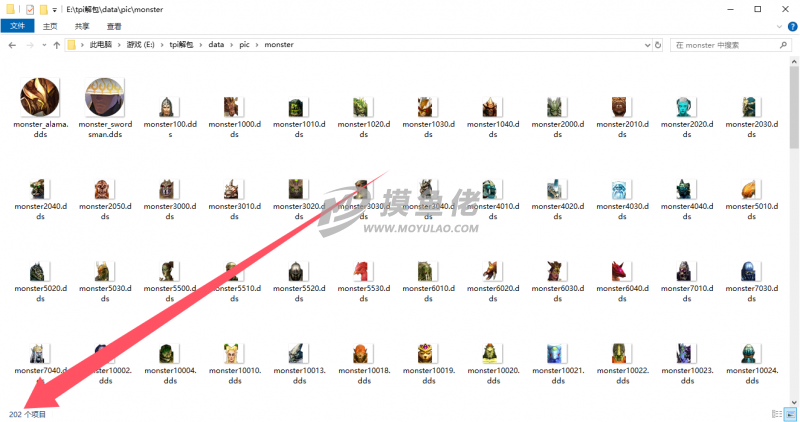Select monster5530.dds file icon
The width and height of the screenshot is (800, 422).
(x=361, y=271)
